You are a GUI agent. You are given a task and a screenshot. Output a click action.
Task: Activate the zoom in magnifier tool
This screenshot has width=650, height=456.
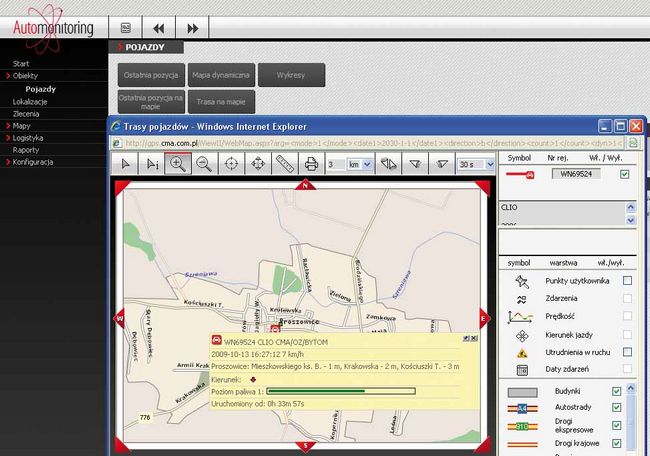(x=179, y=164)
